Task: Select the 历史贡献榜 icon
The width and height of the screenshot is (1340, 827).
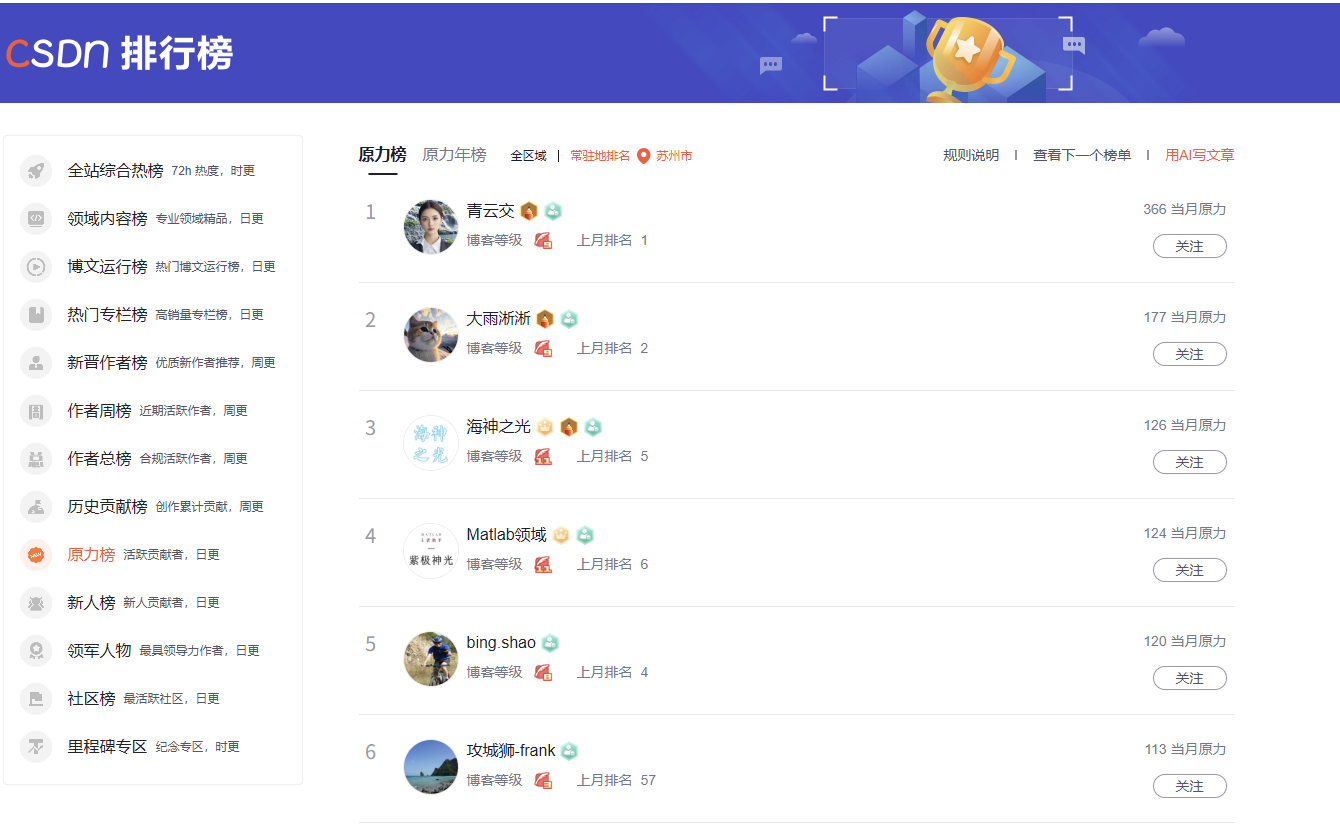Action: 36,507
